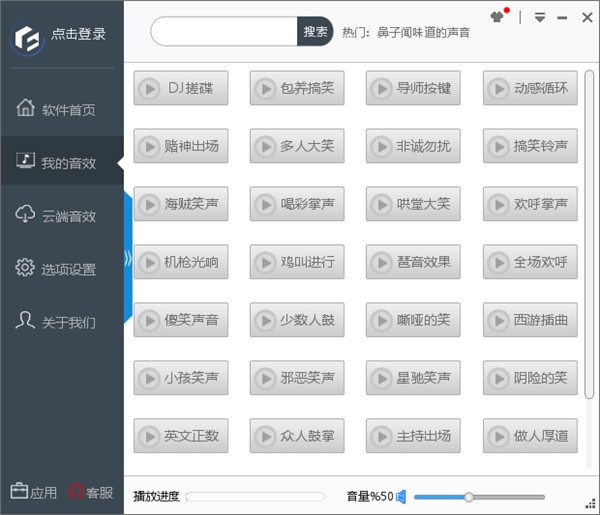Play the 傻笑声音 sound effect
Image resolution: width=600 pixels, height=515 pixels.
coord(181,320)
